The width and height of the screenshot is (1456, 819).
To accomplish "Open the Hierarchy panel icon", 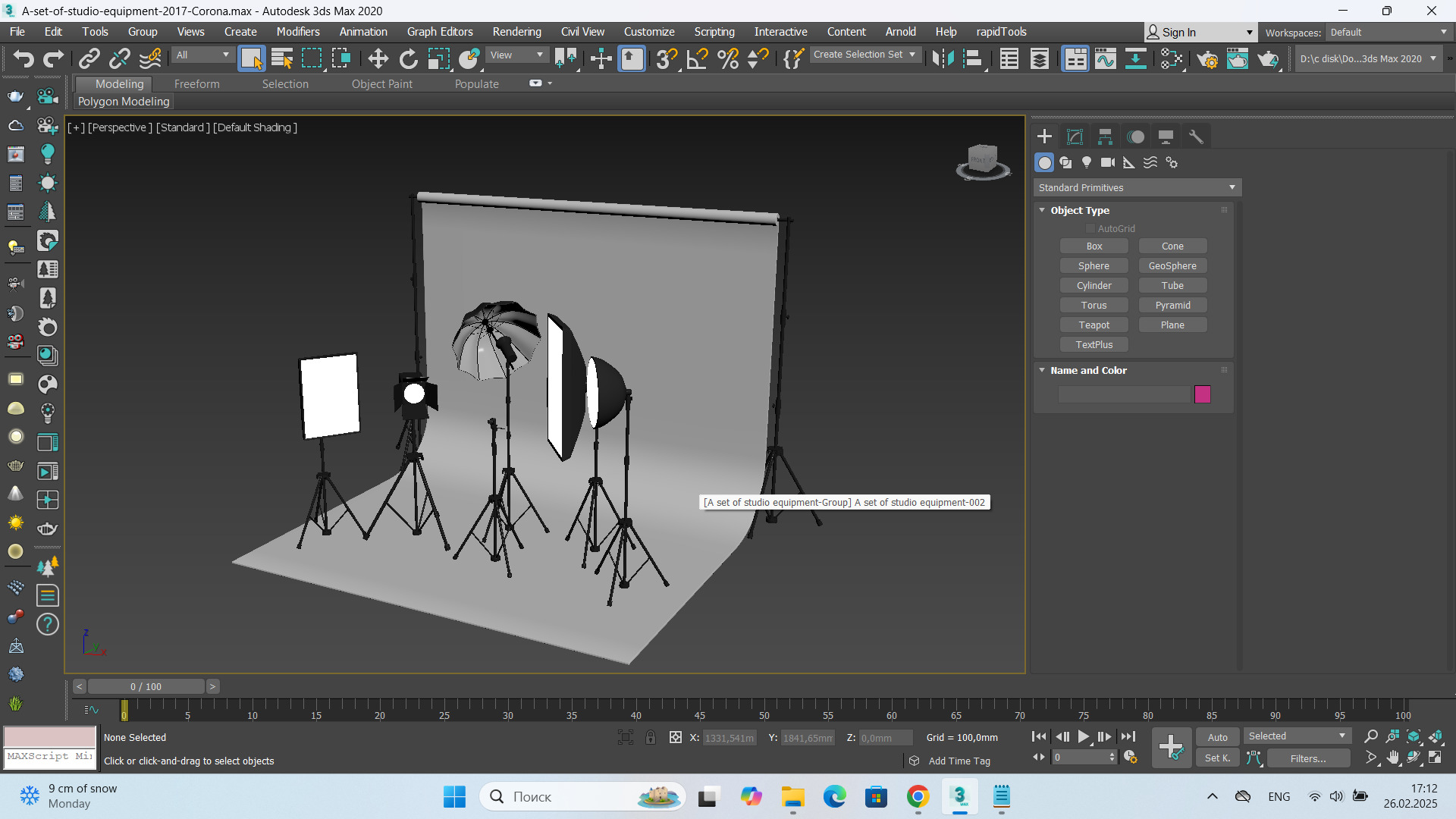I will 1105,136.
